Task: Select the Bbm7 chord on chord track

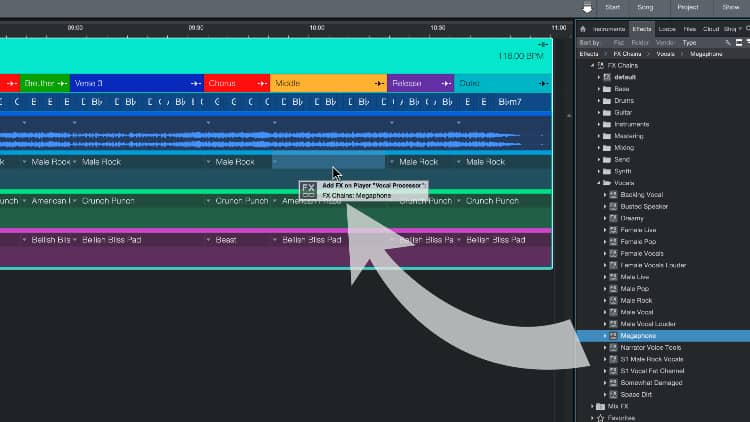Action: (509, 102)
